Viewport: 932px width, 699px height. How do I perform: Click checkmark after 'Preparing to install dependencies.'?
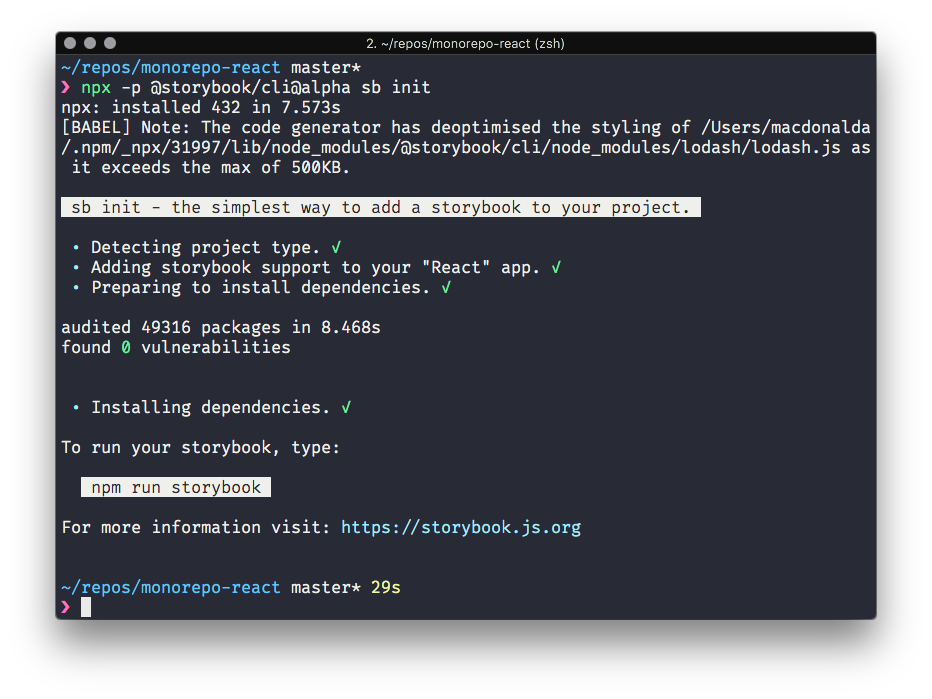[446, 288]
